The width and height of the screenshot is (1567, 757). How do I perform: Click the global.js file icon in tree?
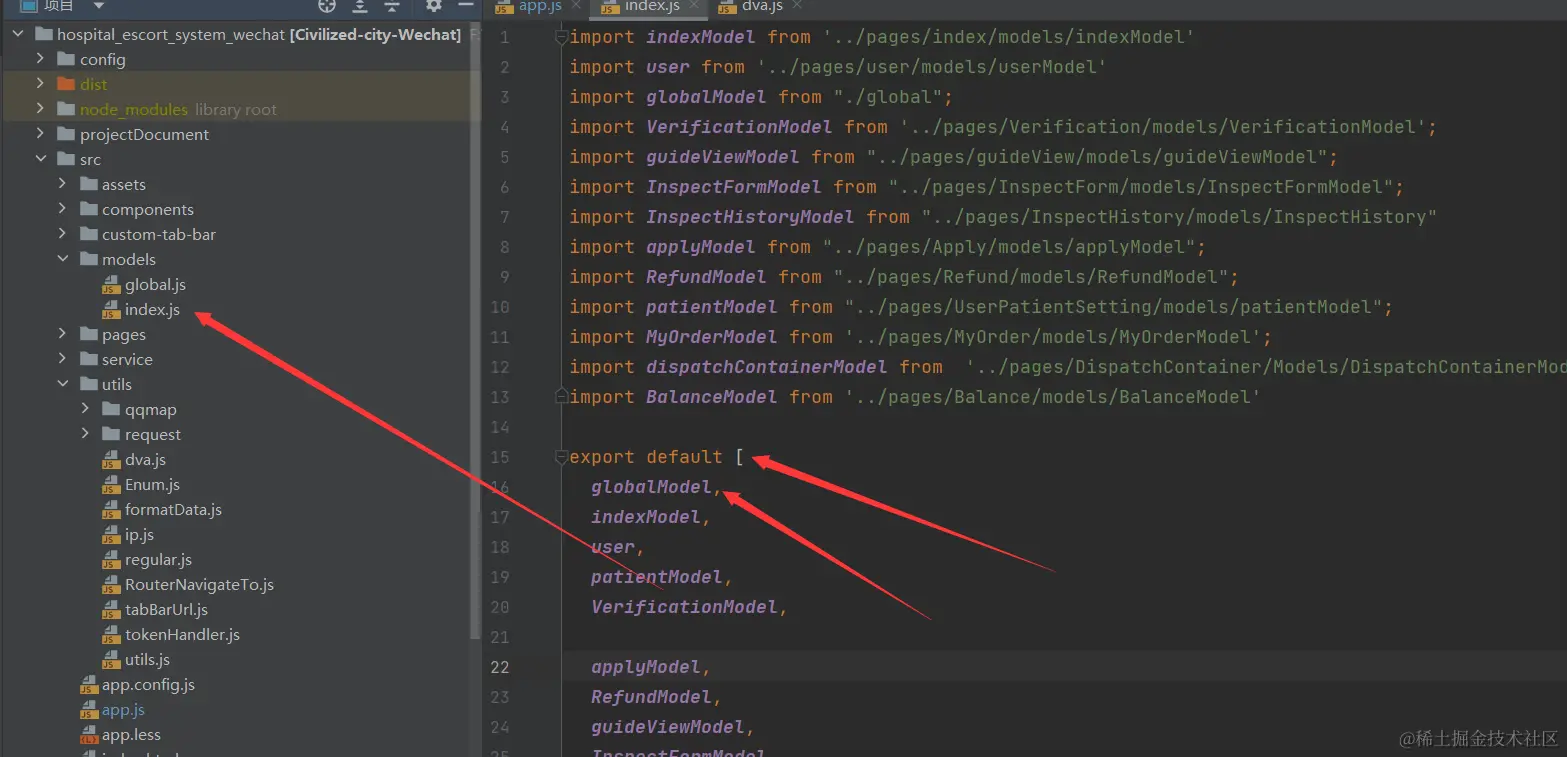[x=111, y=285]
